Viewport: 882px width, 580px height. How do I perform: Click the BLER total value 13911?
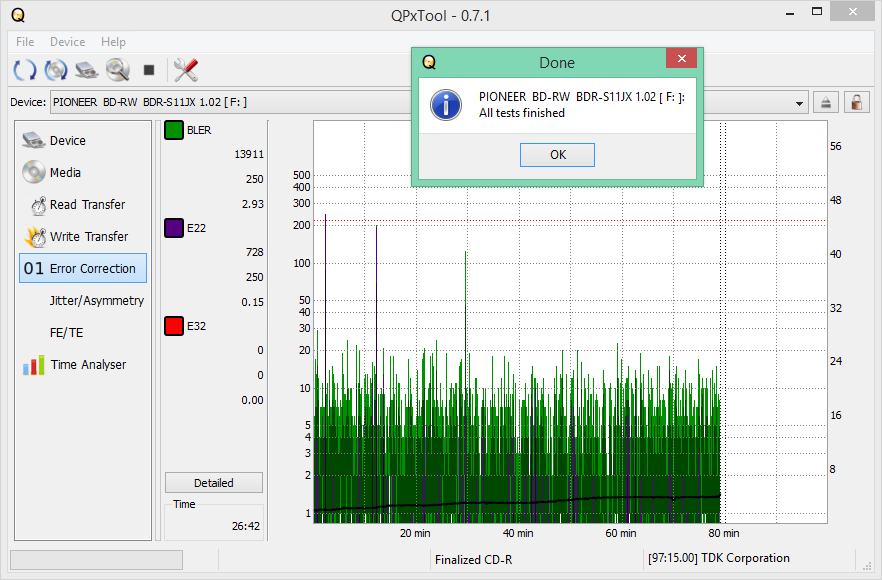click(249, 154)
